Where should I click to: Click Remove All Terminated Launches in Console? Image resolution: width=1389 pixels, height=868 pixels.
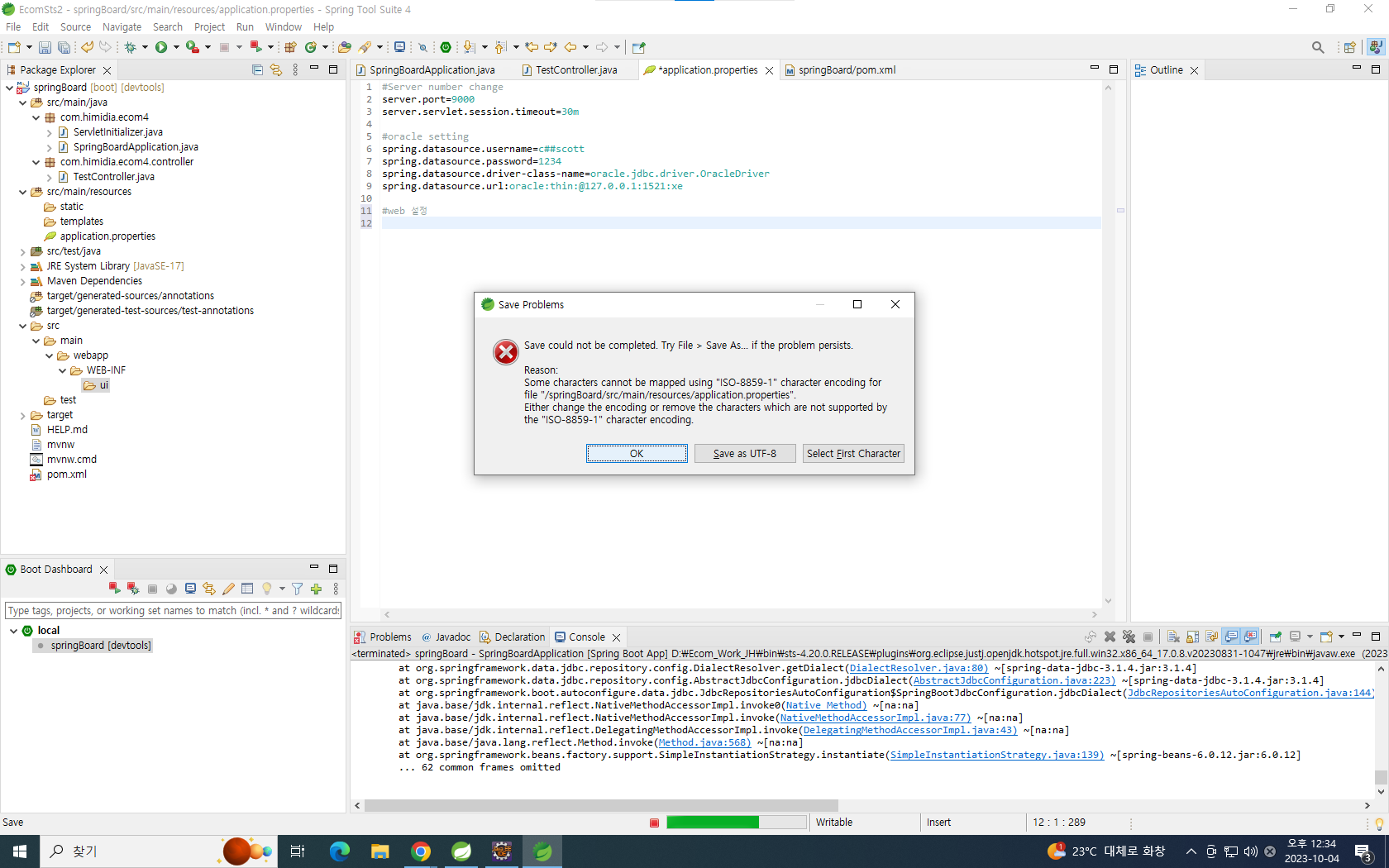pyautogui.click(x=1129, y=637)
